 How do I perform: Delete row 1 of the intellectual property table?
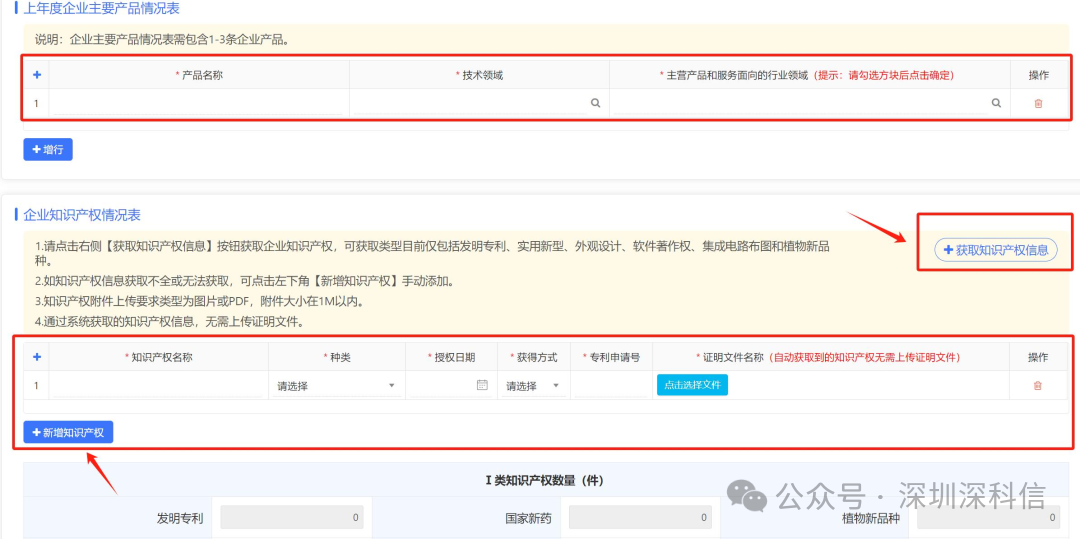click(x=1037, y=385)
